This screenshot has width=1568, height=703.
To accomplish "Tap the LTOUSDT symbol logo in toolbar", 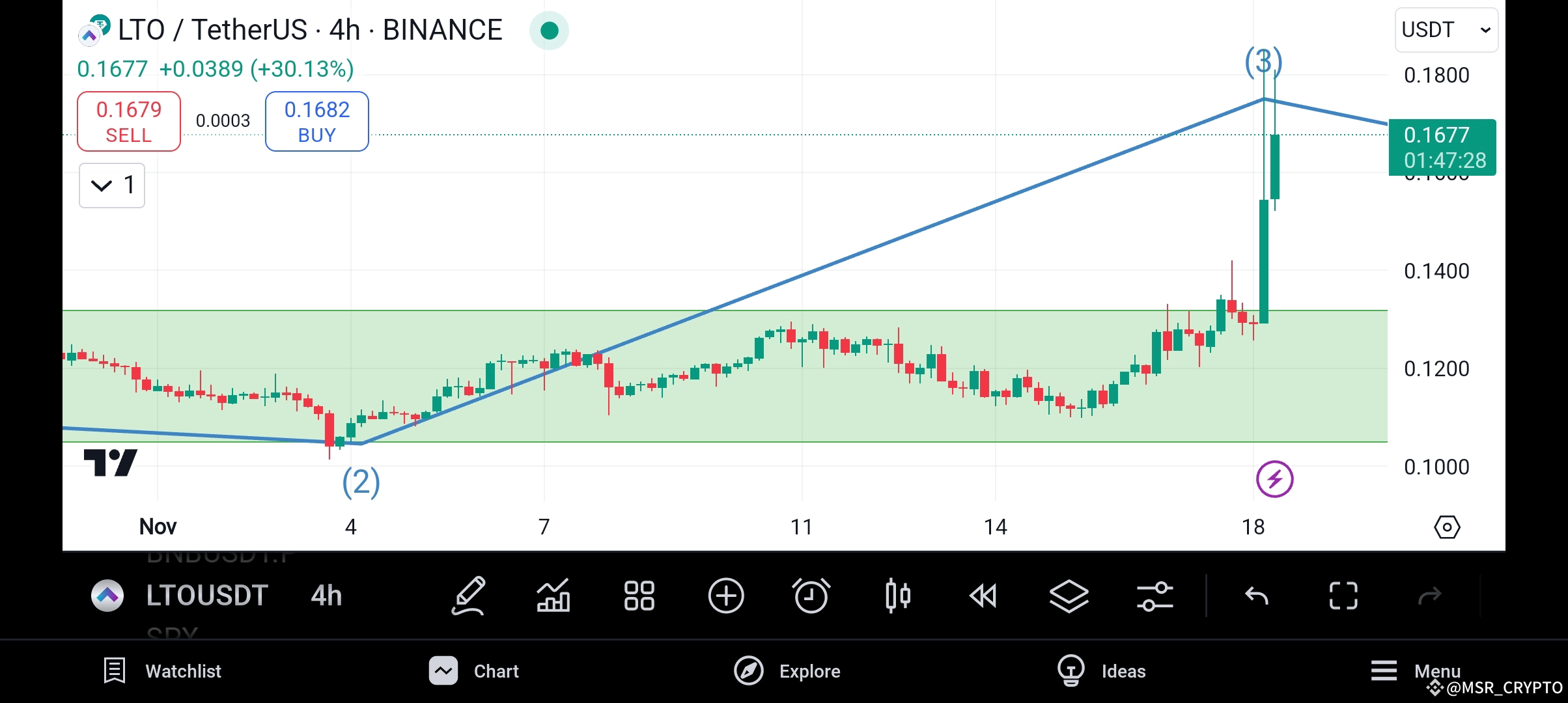I will [x=107, y=596].
